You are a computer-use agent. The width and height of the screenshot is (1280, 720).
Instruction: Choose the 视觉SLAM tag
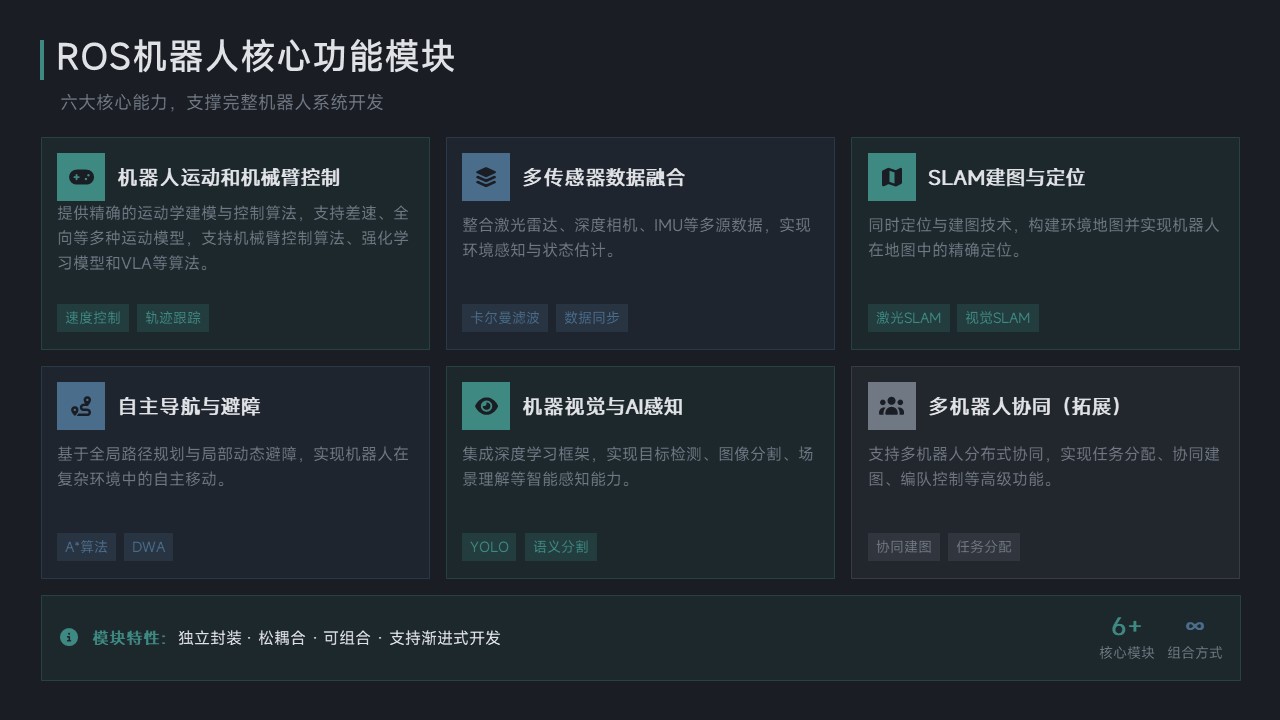point(998,318)
